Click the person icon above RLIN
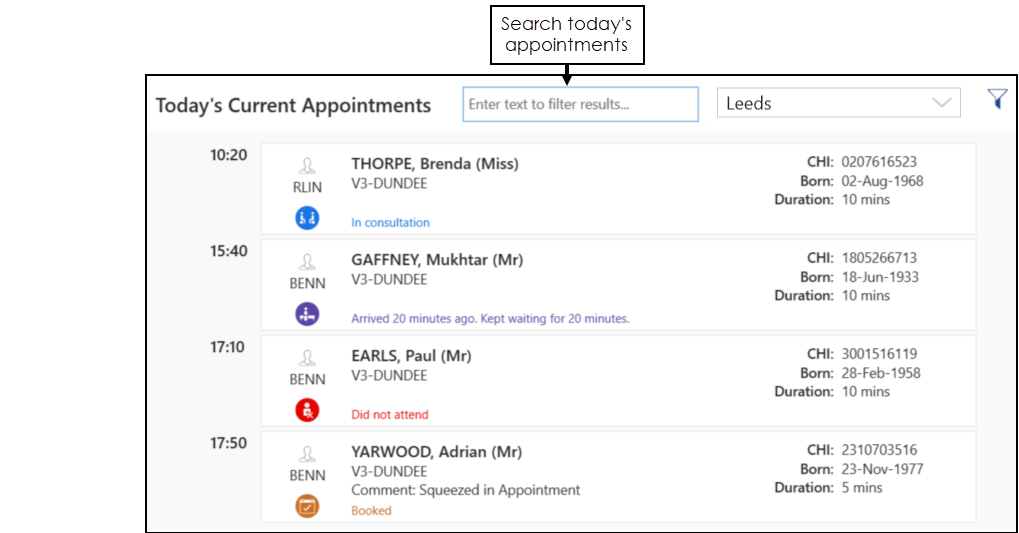The height and width of the screenshot is (533, 1019). 307,166
